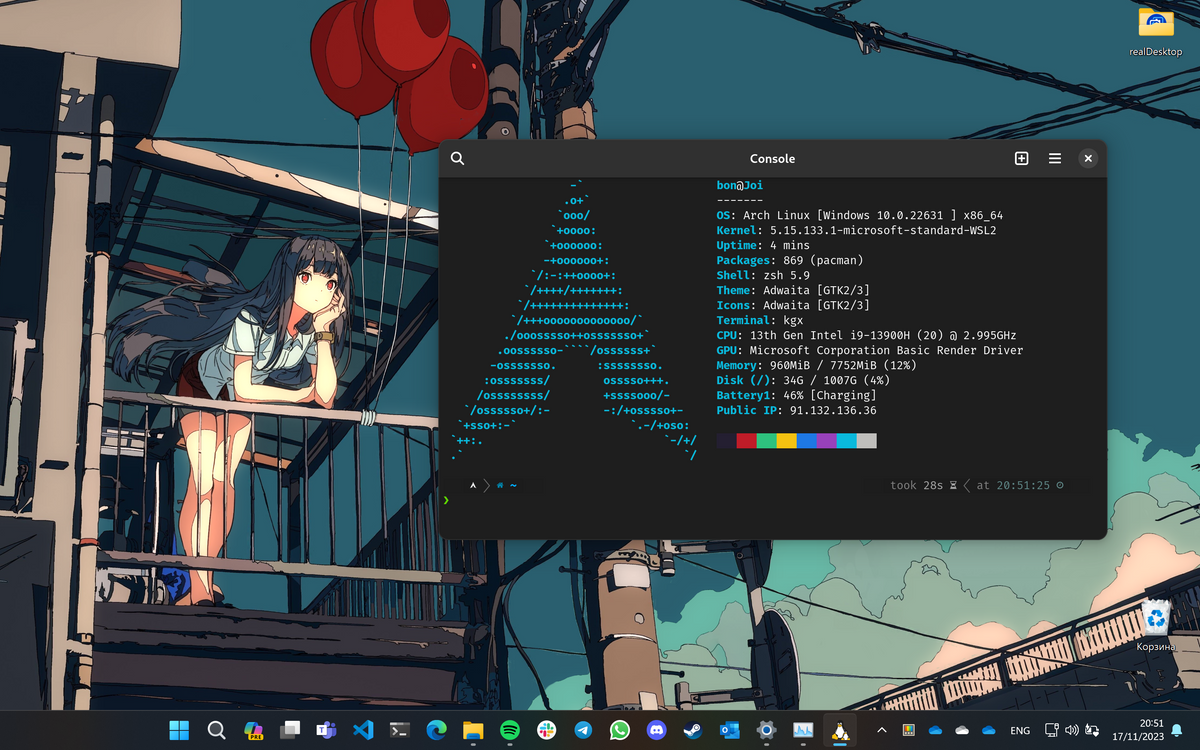Open search in the Console window
The image size is (1200, 750).
[x=457, y=158]
